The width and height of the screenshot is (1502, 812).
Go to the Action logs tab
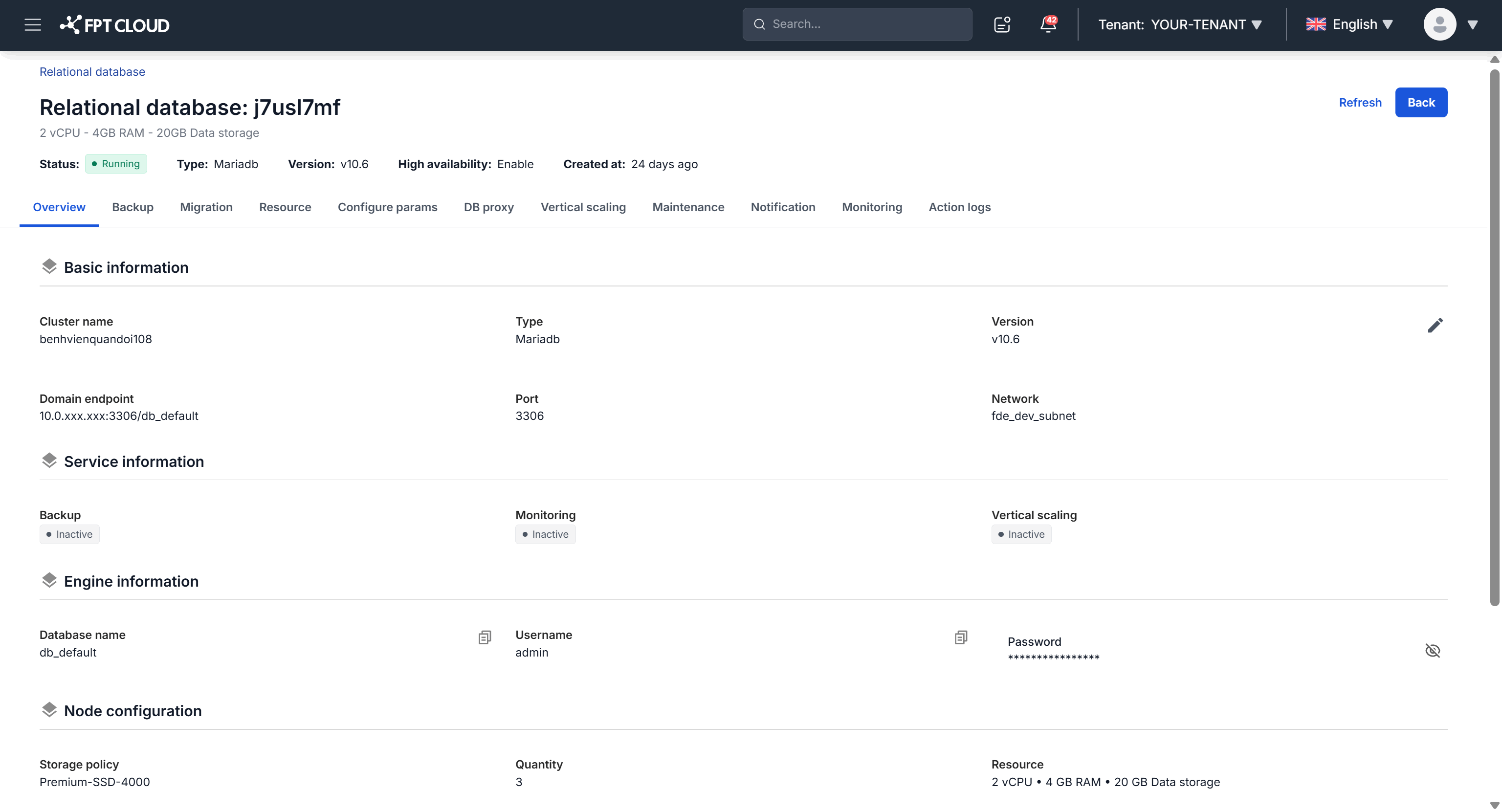tap(959, 207)
